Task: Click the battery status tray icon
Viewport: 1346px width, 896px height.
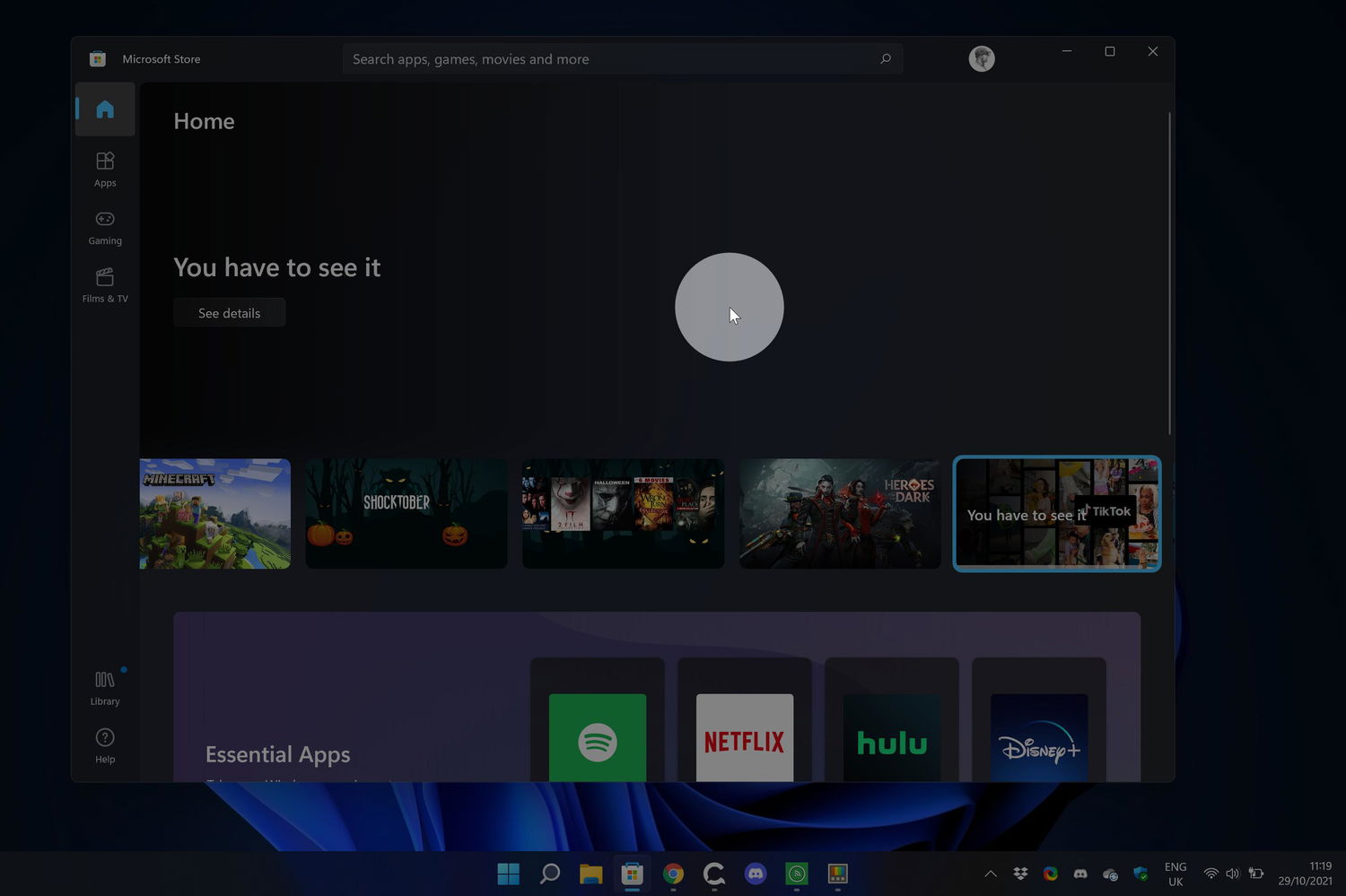Action: (1256, 874)
